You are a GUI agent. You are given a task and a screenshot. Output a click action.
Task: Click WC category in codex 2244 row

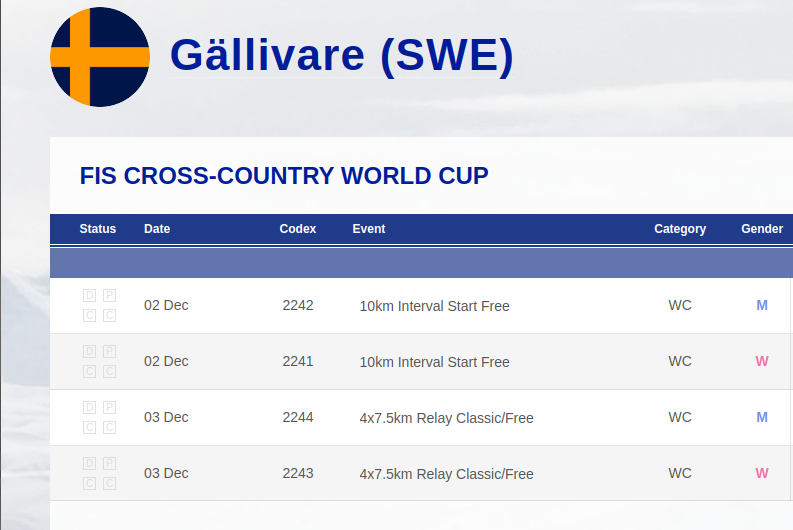(x=680, y=418)
